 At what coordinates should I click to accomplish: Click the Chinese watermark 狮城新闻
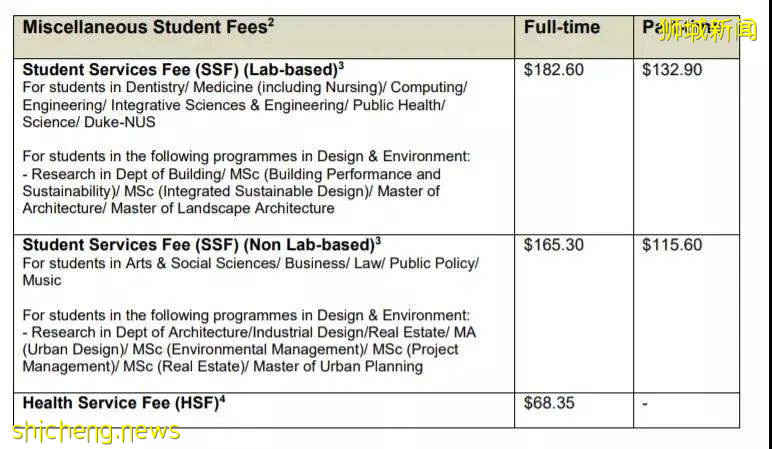tap(707, 30)
